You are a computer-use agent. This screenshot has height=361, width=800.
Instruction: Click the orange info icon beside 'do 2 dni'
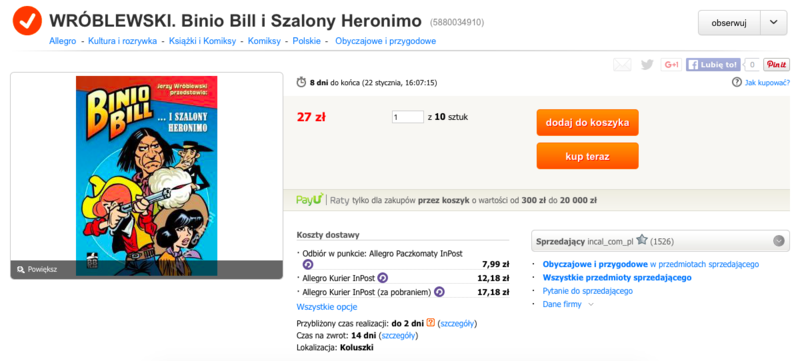coord(430,323)
